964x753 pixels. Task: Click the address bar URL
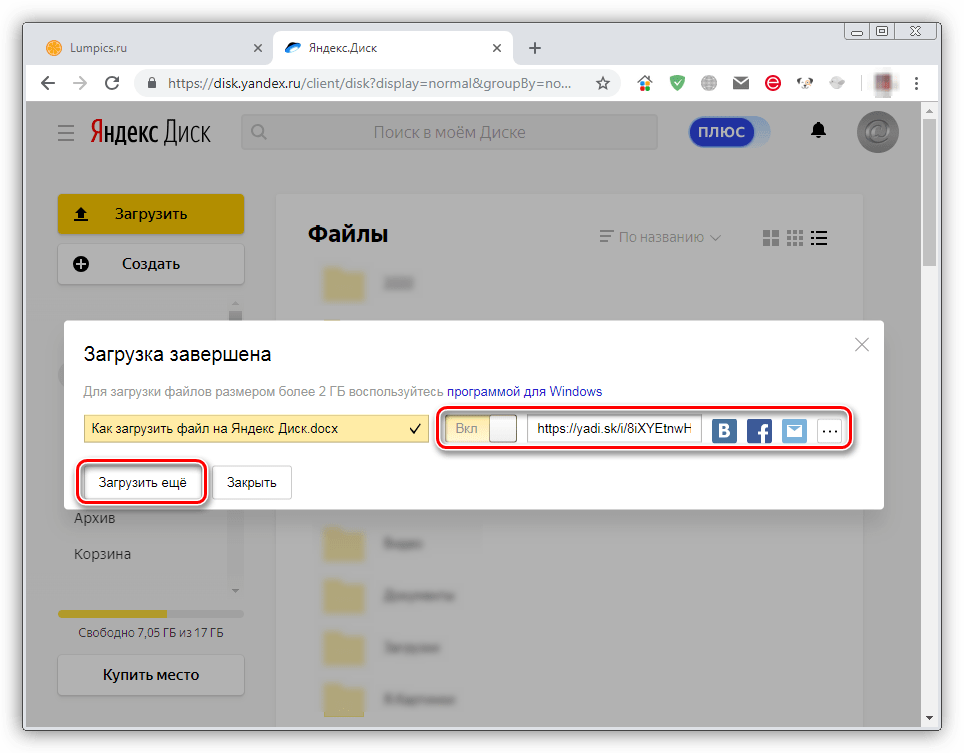pos(369,83)
